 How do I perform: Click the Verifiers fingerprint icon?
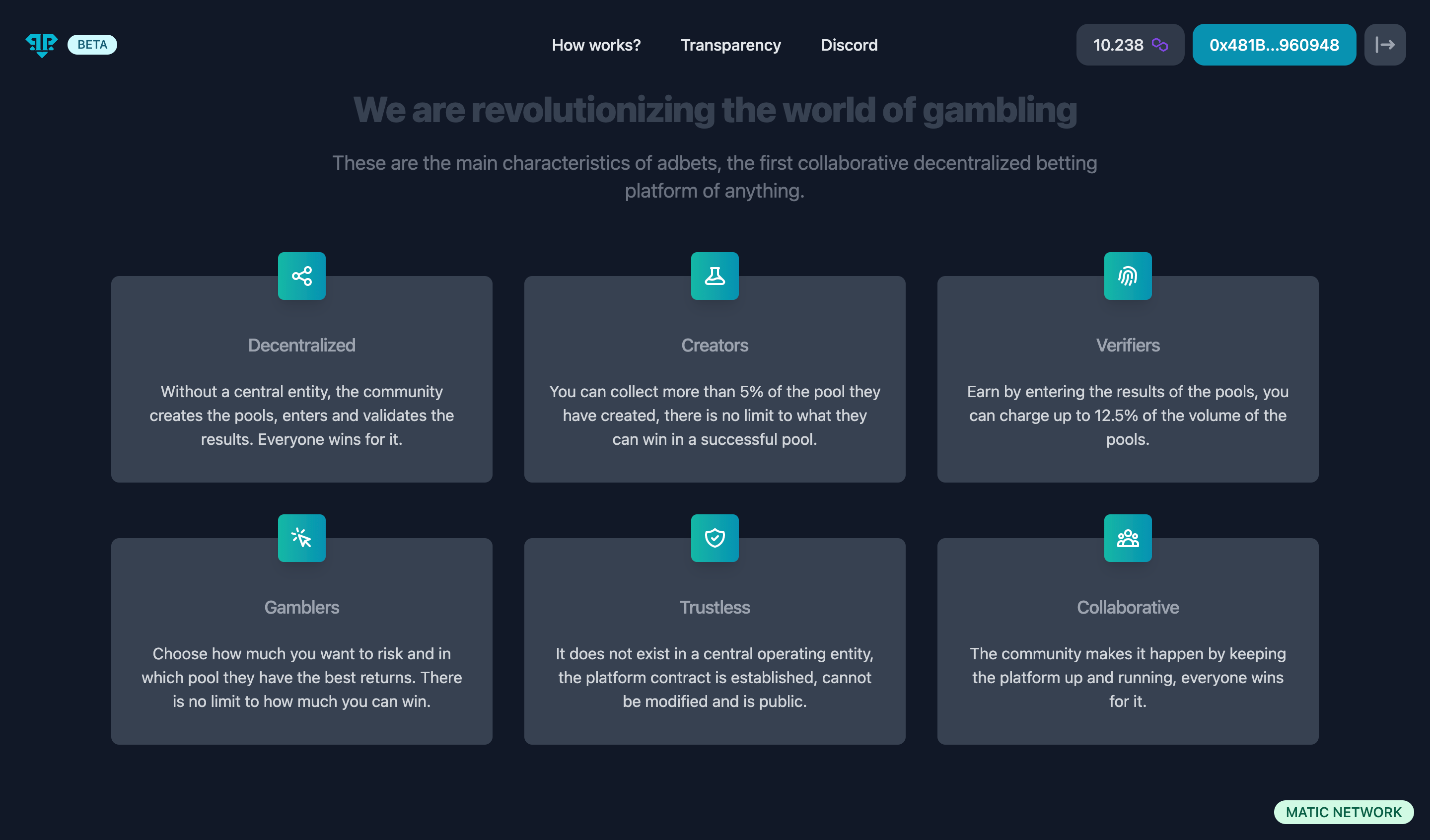click(1127, 277)
